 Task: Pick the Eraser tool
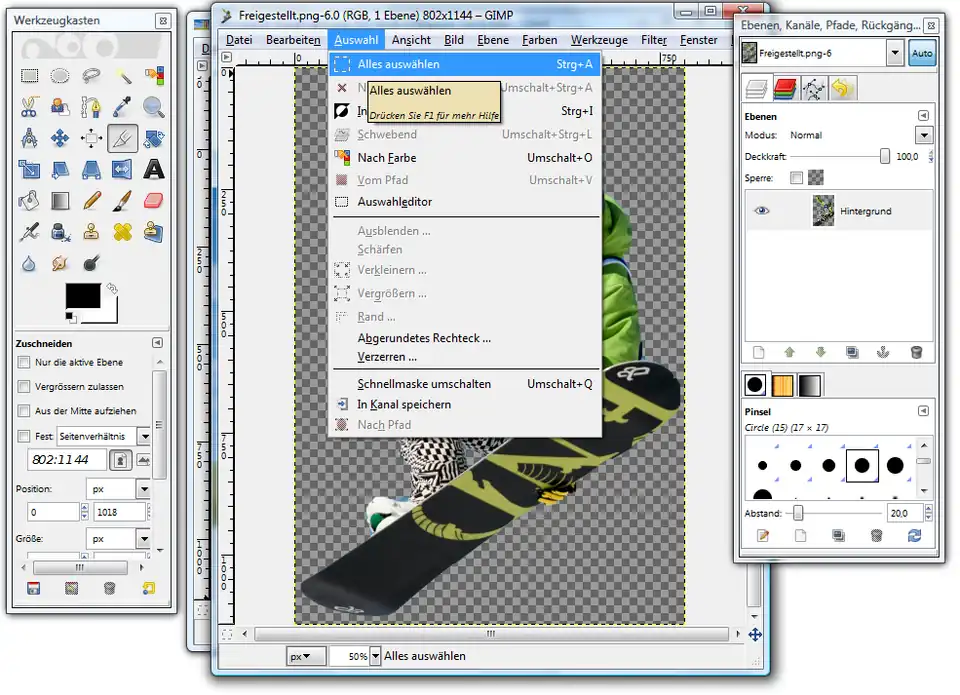pos(153,201)
